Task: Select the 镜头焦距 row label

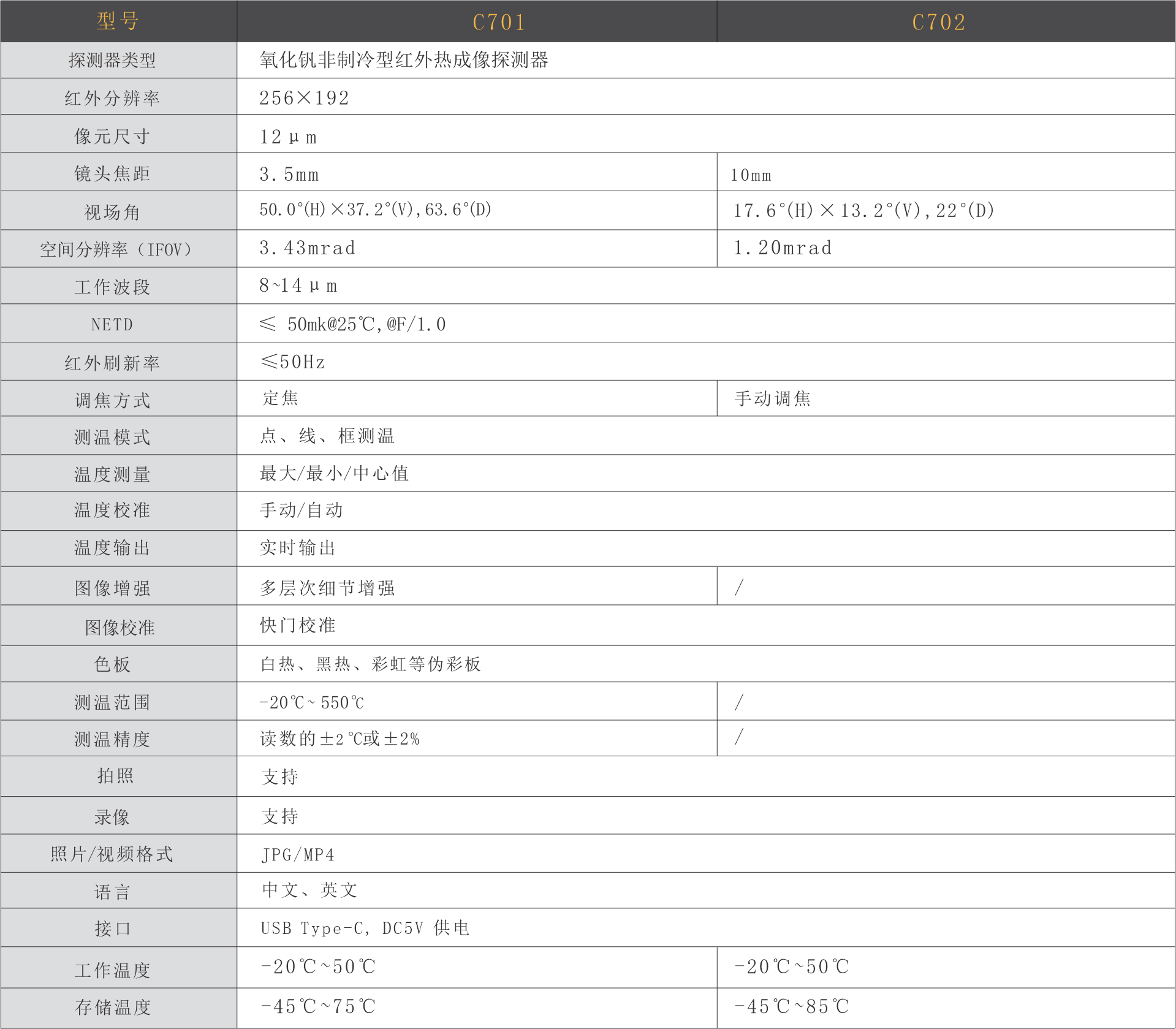Action: click(112, 173)
